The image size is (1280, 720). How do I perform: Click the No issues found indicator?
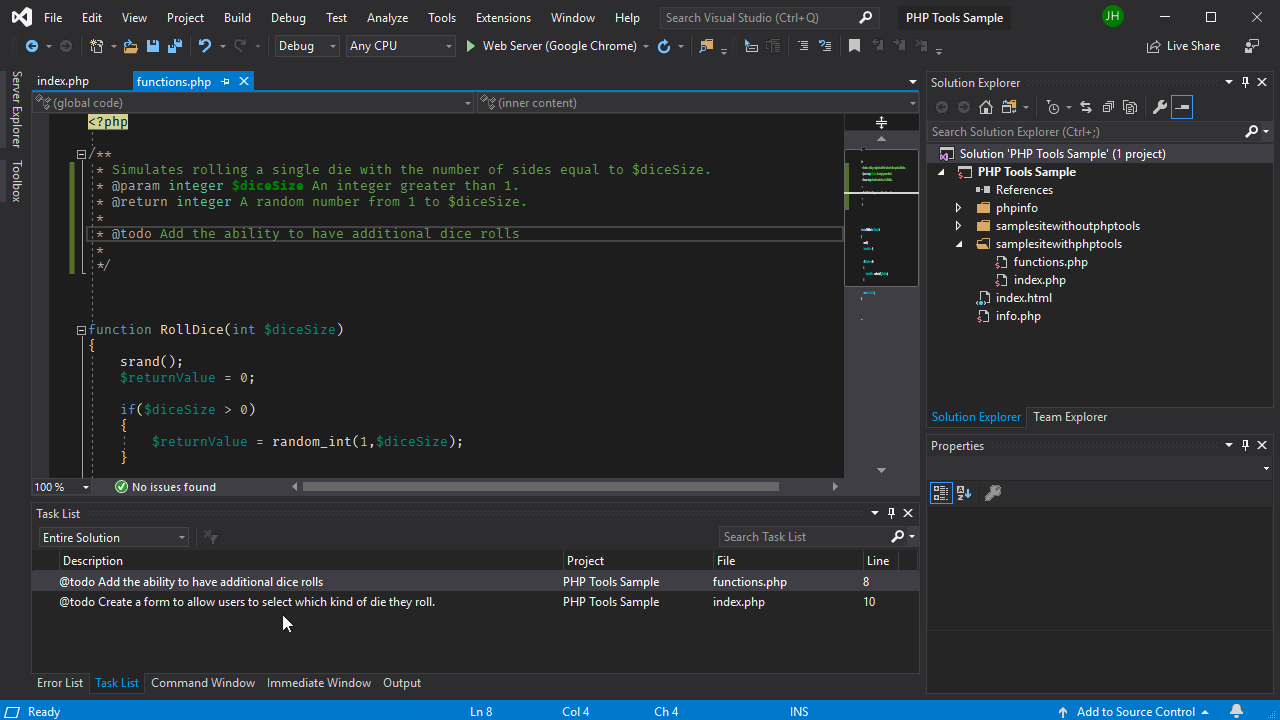(165, 487)
